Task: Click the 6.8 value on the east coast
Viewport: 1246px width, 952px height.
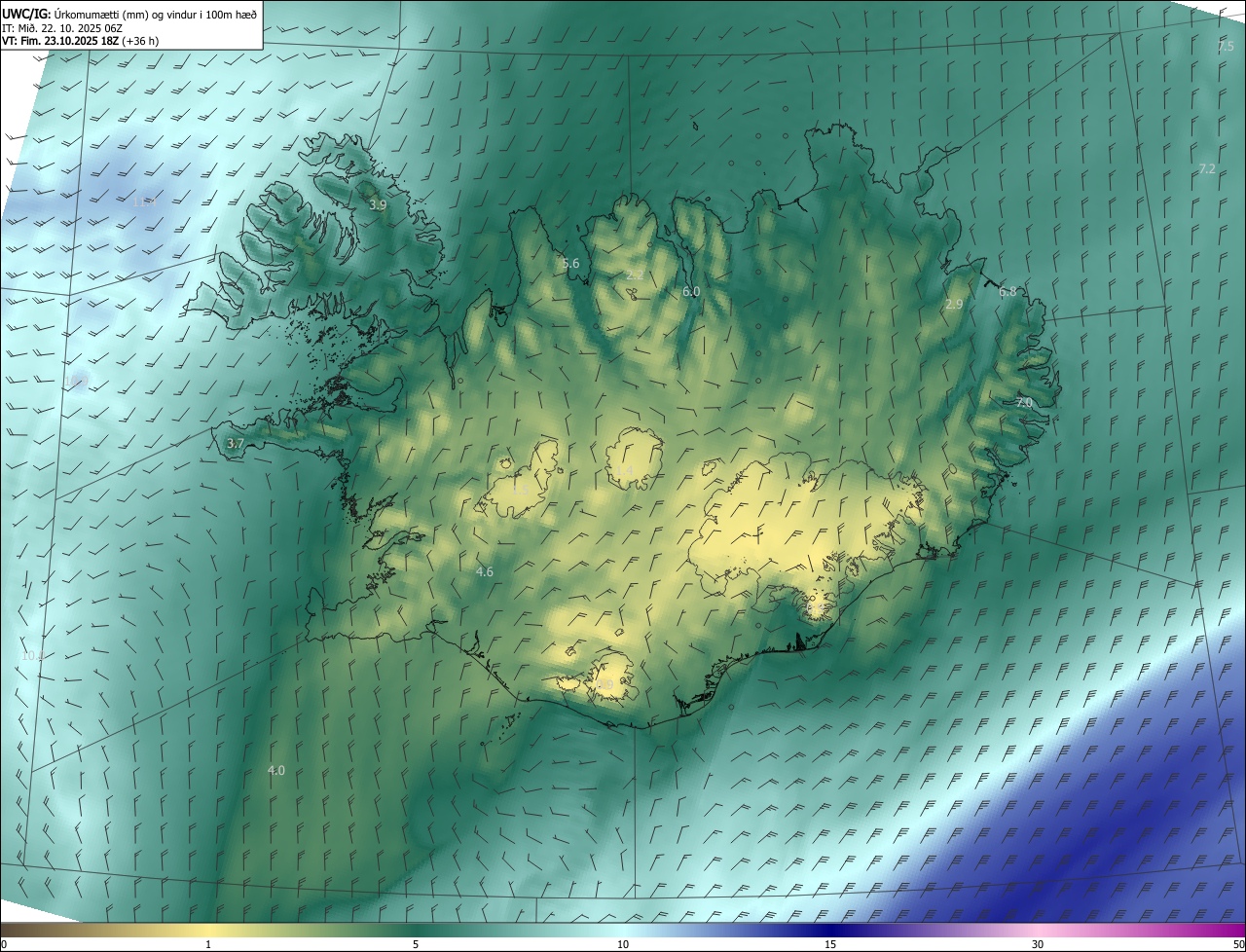Action: coord(1008,291)
